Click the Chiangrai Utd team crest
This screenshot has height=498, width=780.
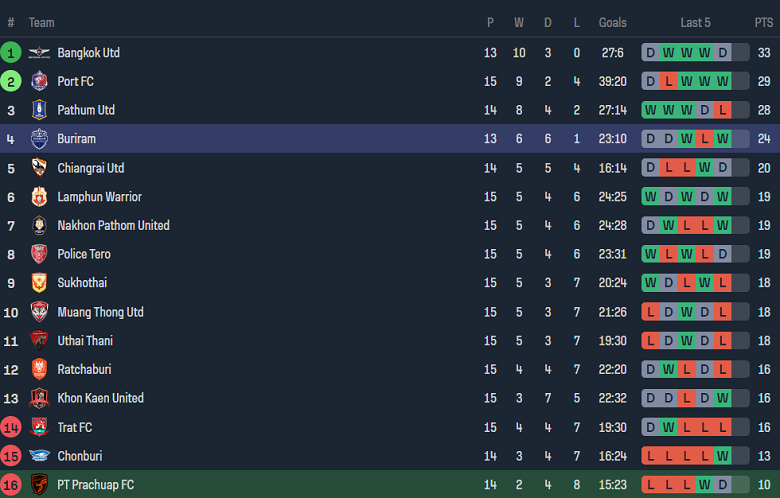[39, 168]
